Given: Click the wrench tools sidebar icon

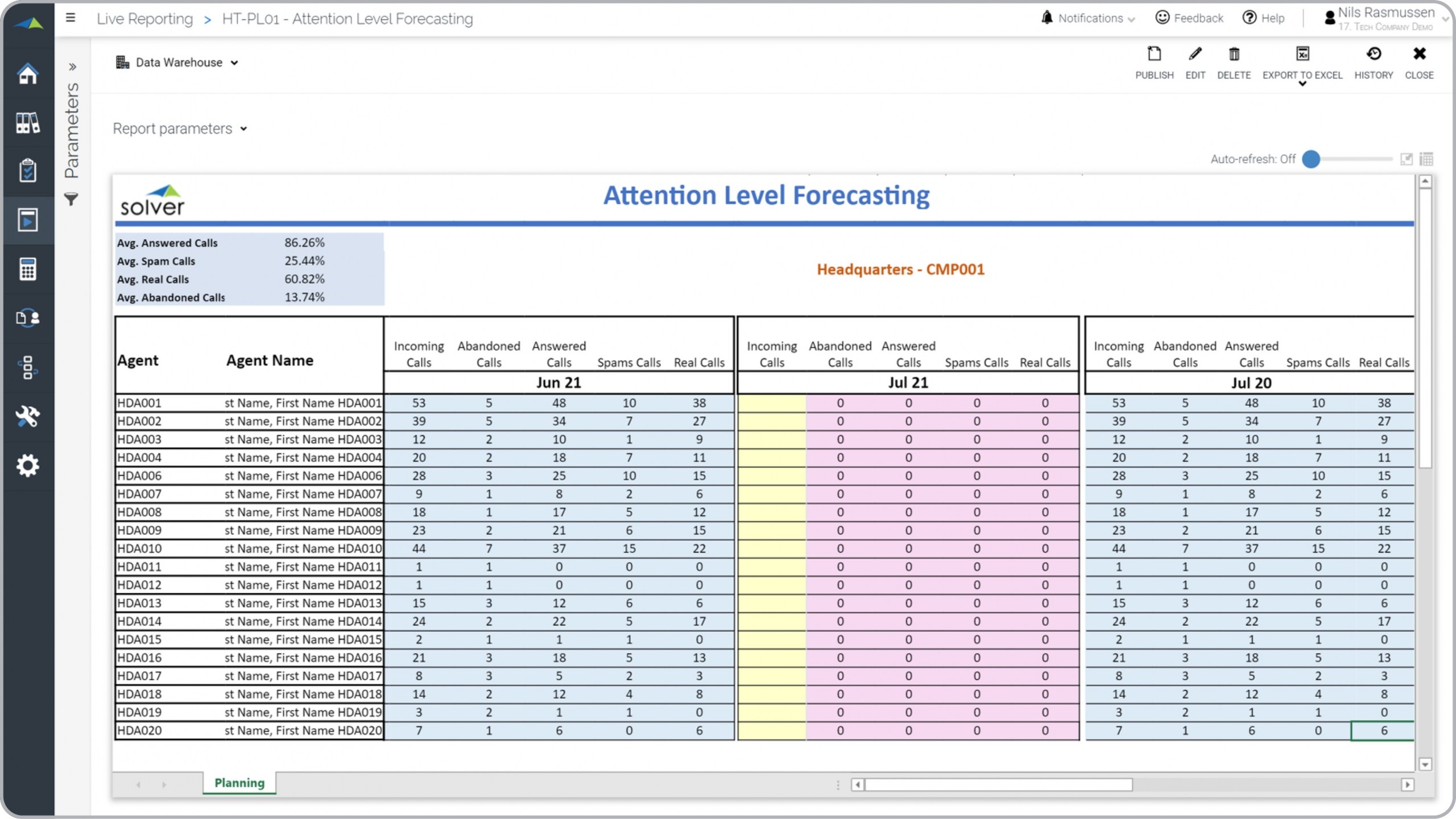Looking at the screenshot, I should point(27,416).
